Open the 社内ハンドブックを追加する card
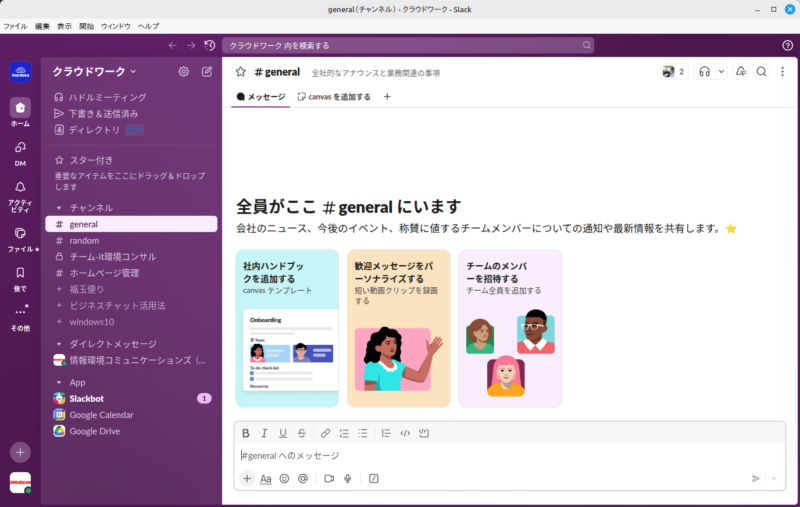This screenshot has width=800, height=507. pos(287,328)
